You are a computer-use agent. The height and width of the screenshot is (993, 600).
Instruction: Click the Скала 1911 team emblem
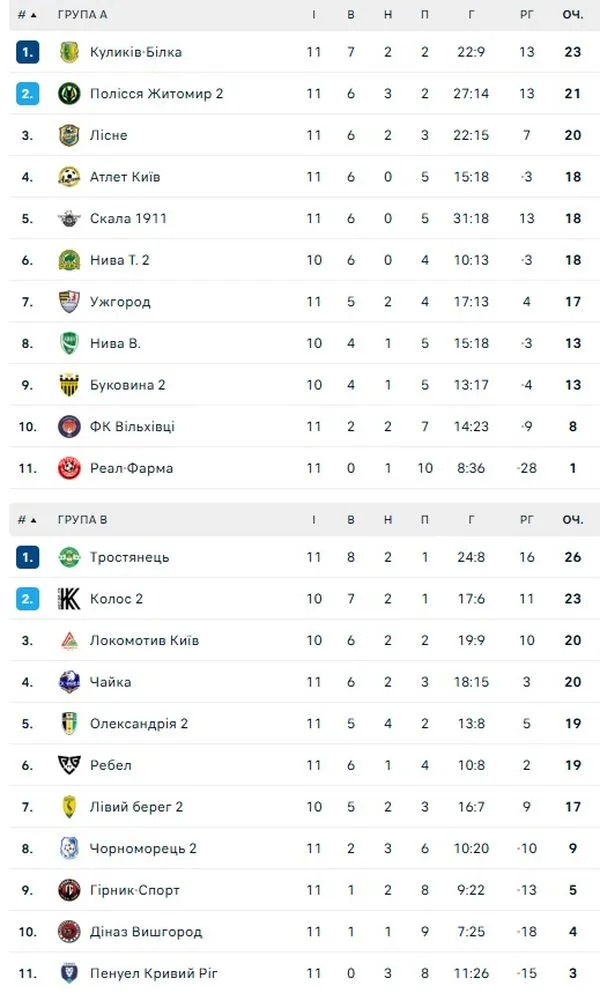pos(68,219)
